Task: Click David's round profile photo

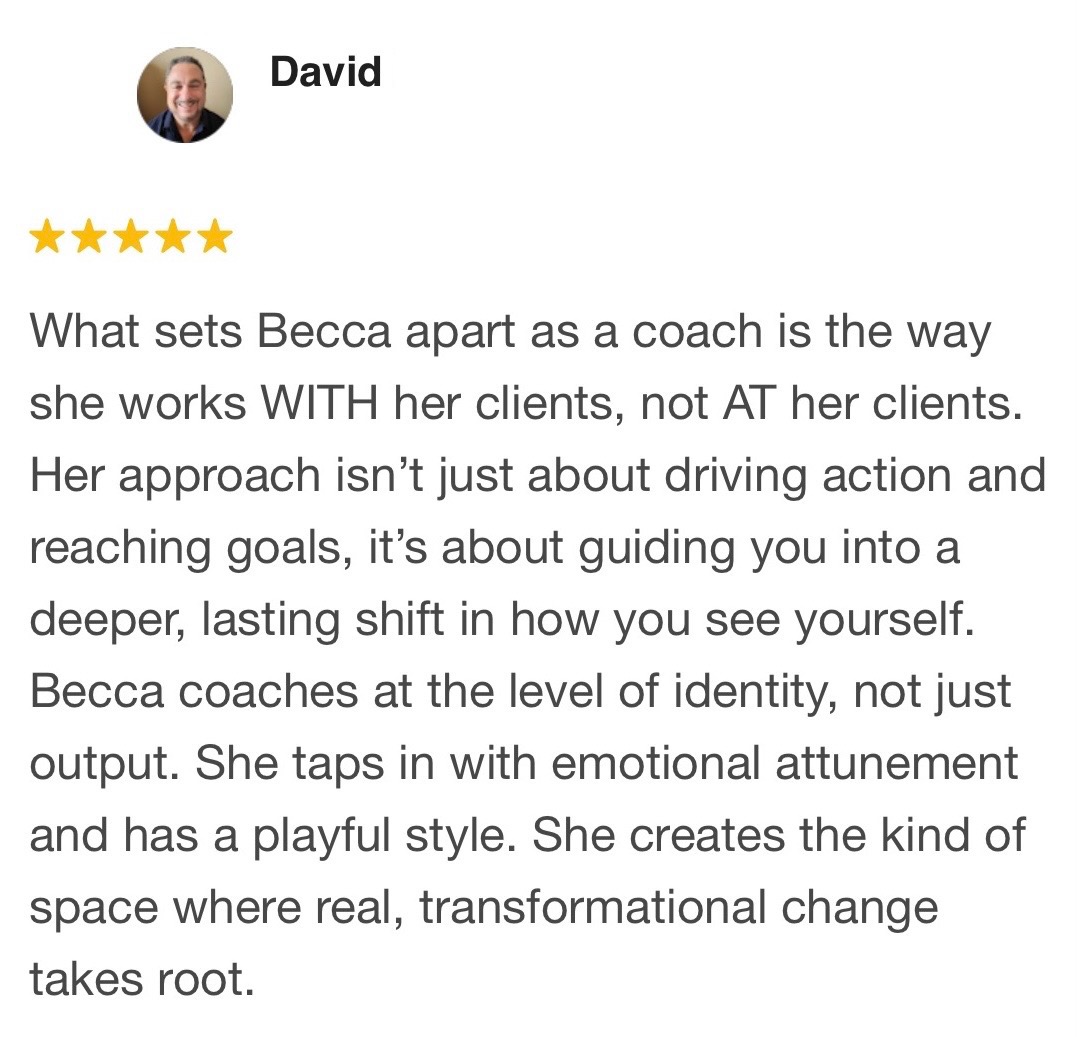Action: coord(184,94)
